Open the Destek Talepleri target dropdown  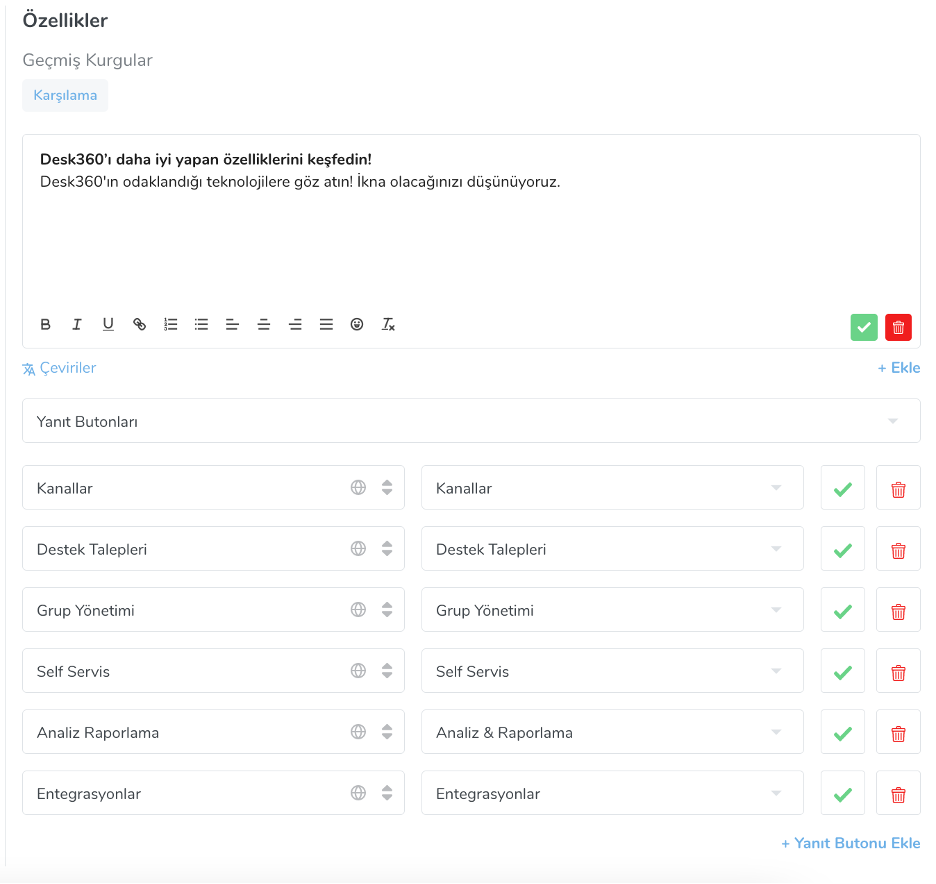(x=612, y=549)
